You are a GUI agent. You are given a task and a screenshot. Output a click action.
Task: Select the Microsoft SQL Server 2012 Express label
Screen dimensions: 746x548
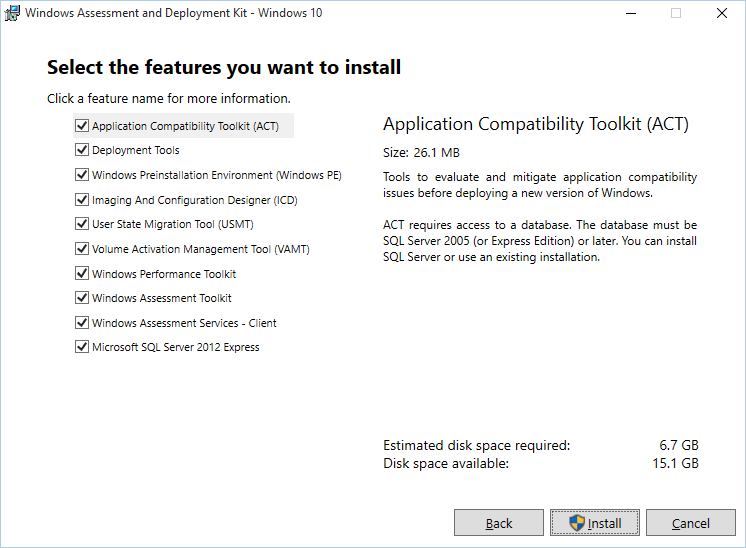tap(175, 348)
